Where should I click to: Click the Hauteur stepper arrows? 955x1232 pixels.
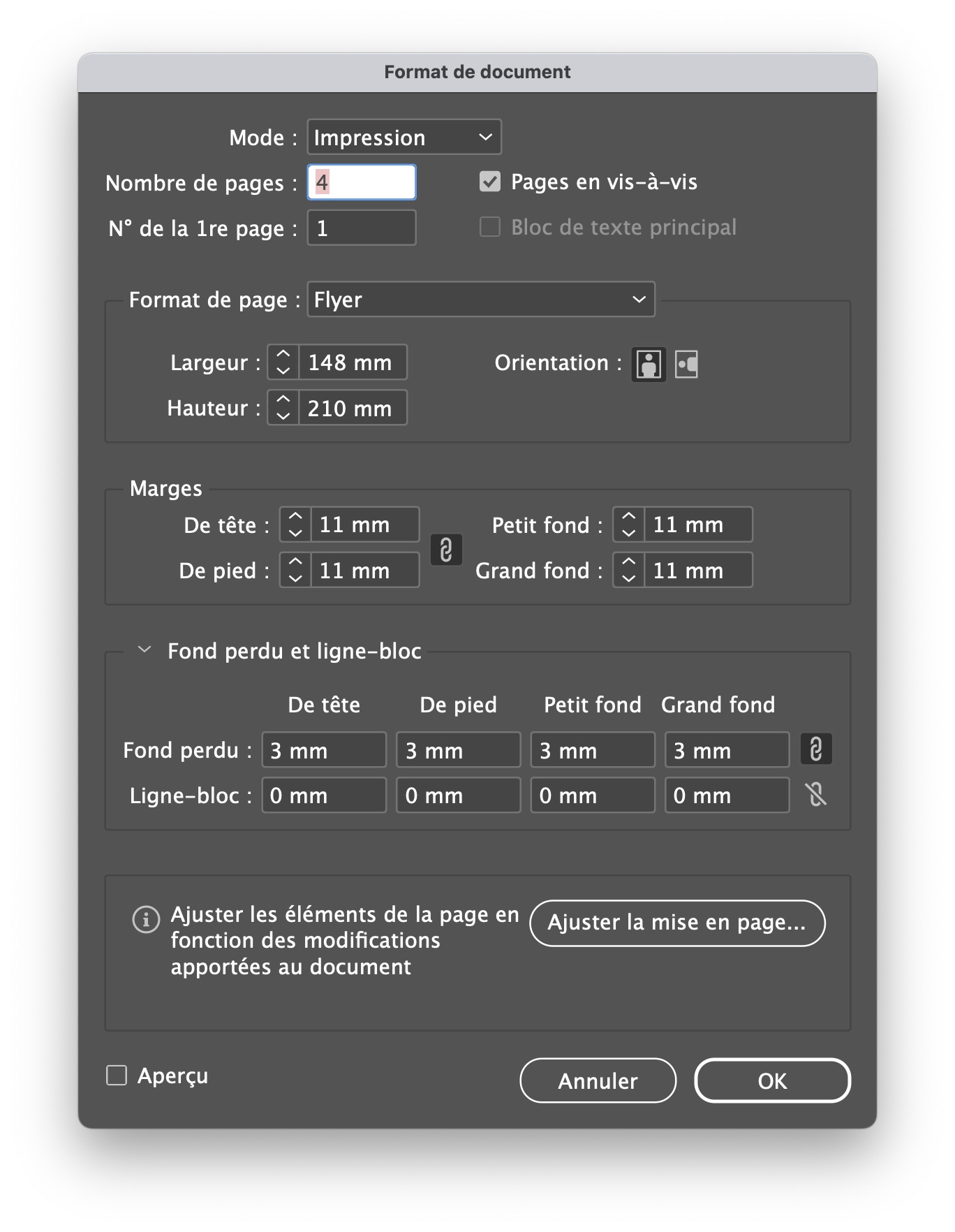(x=283, y=408)
